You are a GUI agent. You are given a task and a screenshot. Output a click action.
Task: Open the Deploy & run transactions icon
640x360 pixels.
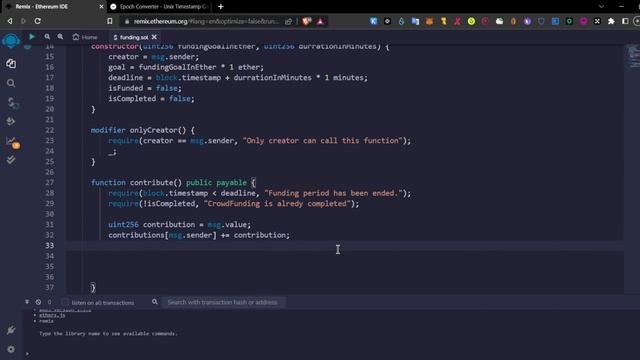[x=11, y=121]
